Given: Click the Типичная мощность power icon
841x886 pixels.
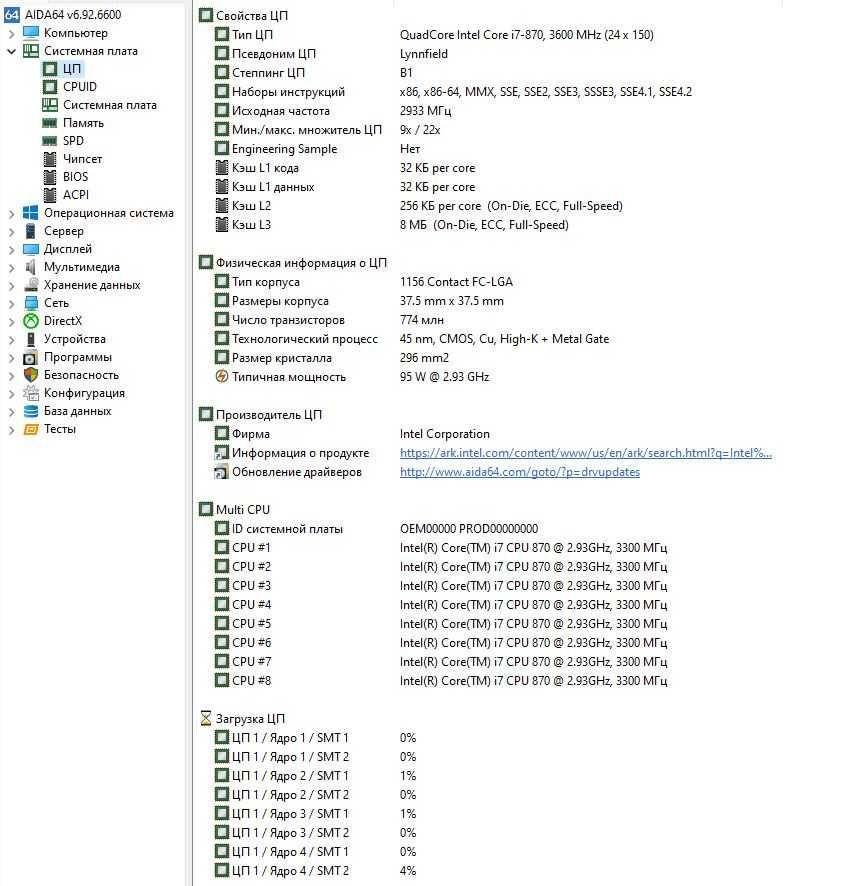Looking at the screenshot, I should 222,376.
